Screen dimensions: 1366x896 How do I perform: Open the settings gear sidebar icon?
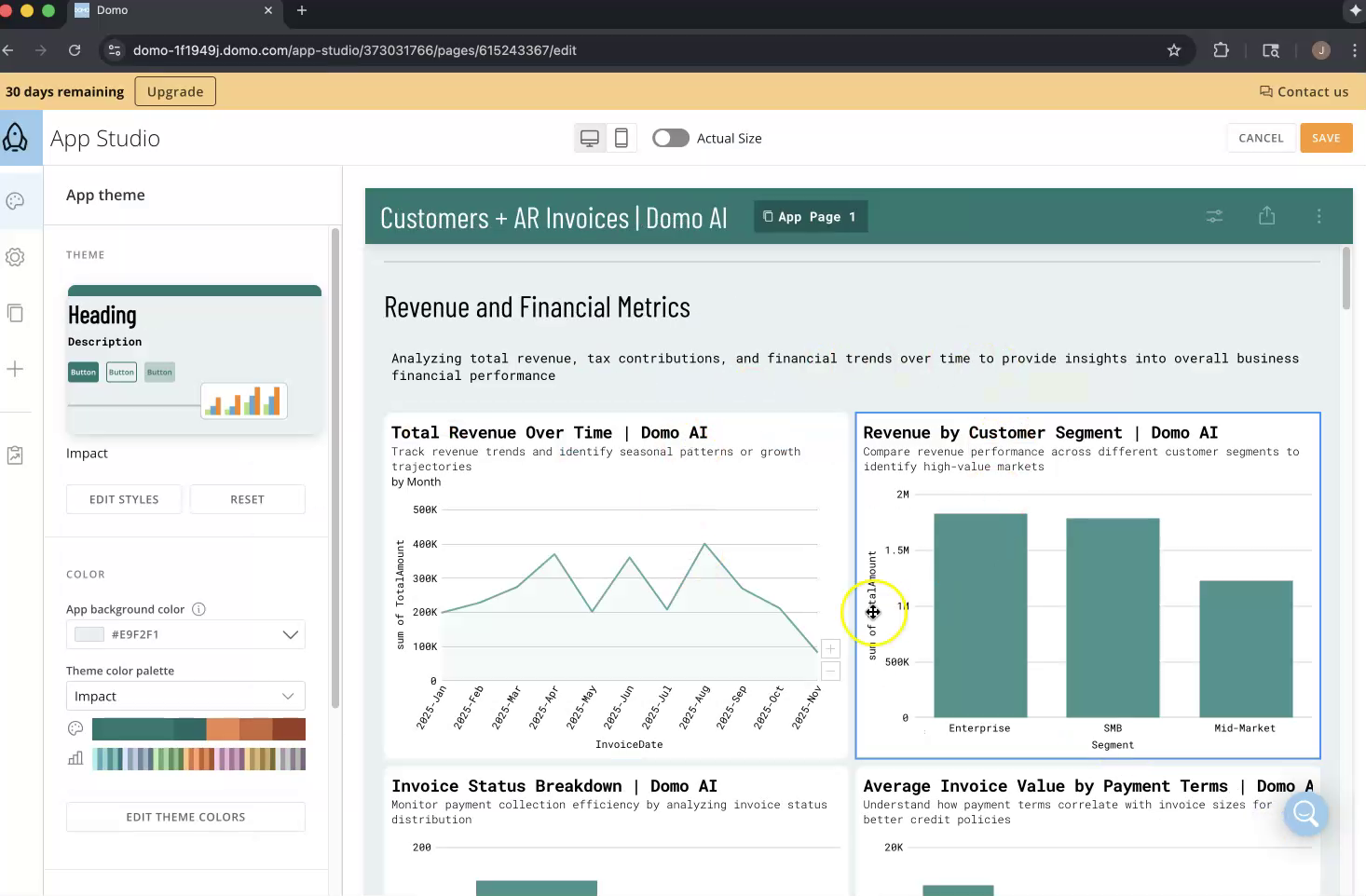[x=15, y=257]
